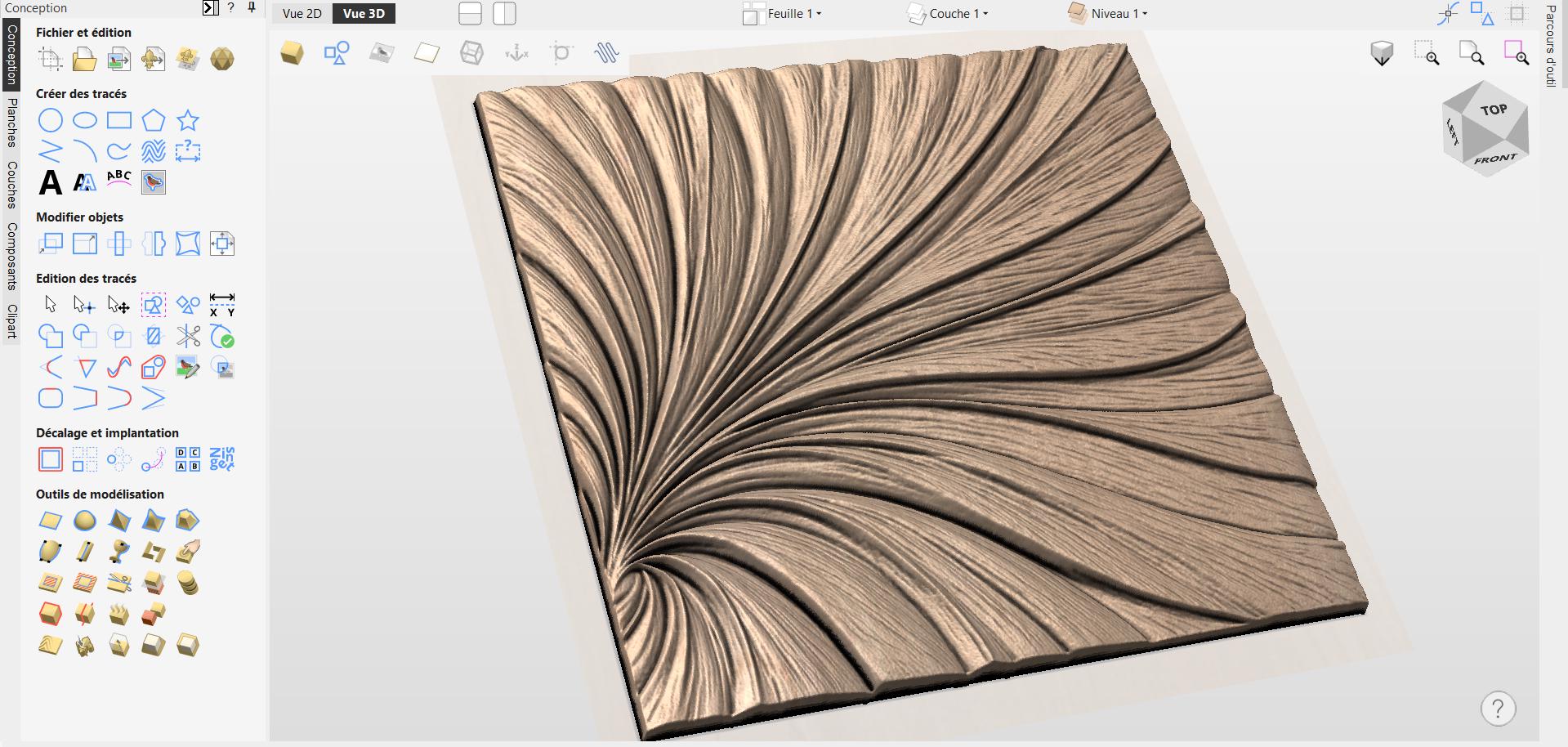Screen dimensions: 1568x747
Task: Select the curve fit vectors tool
Action: pyautogui.click(x=119, y=367)
